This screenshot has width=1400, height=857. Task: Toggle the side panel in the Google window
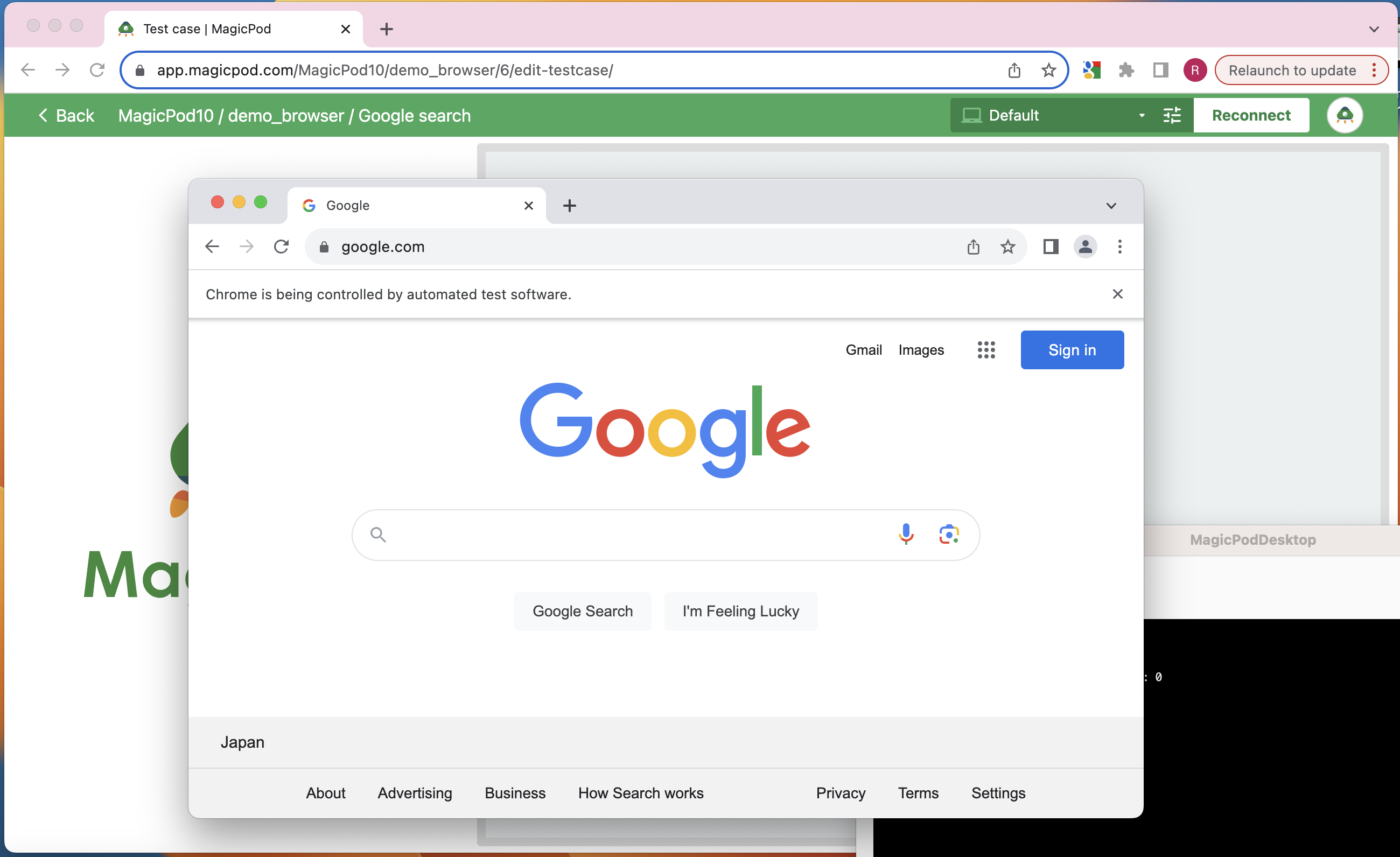(x=1051, y=247)
